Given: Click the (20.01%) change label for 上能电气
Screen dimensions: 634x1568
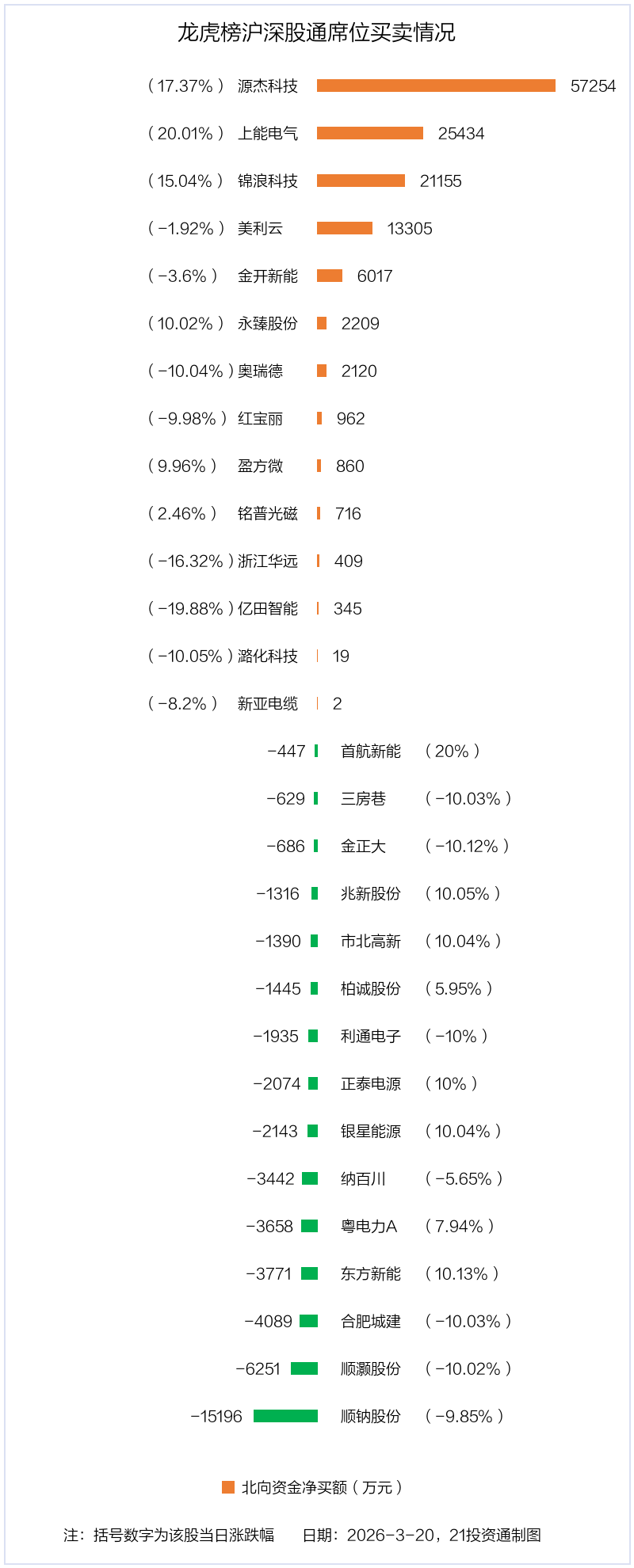Looking at the screenshot, I should coord(185,133).
